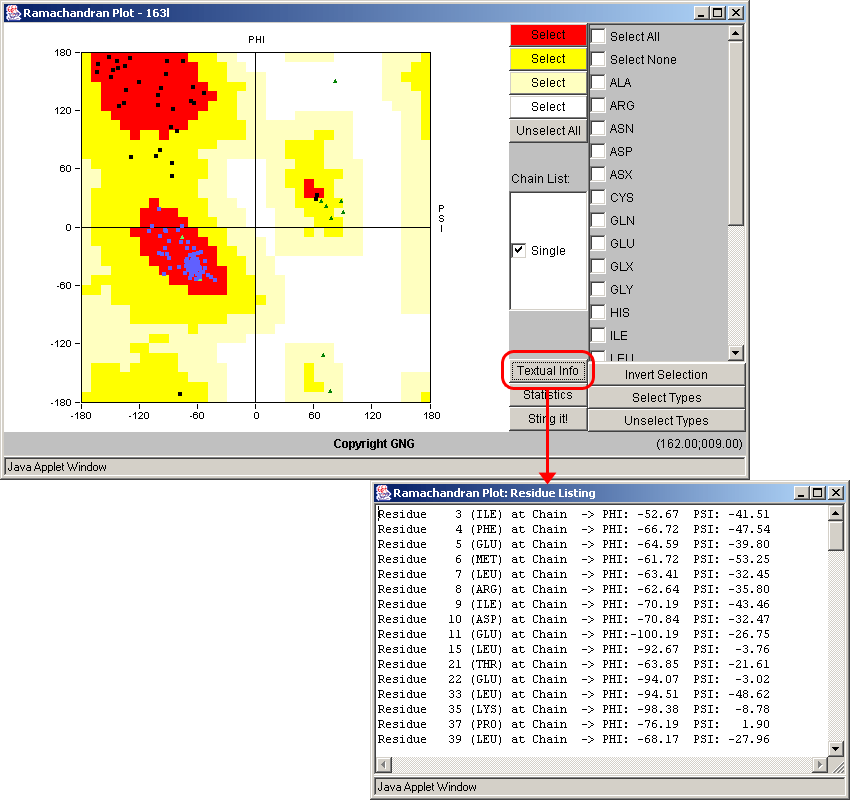The image size is (850, 800).
Task: Click the Residue 7 (LEU) line
Action: point(574,574)
